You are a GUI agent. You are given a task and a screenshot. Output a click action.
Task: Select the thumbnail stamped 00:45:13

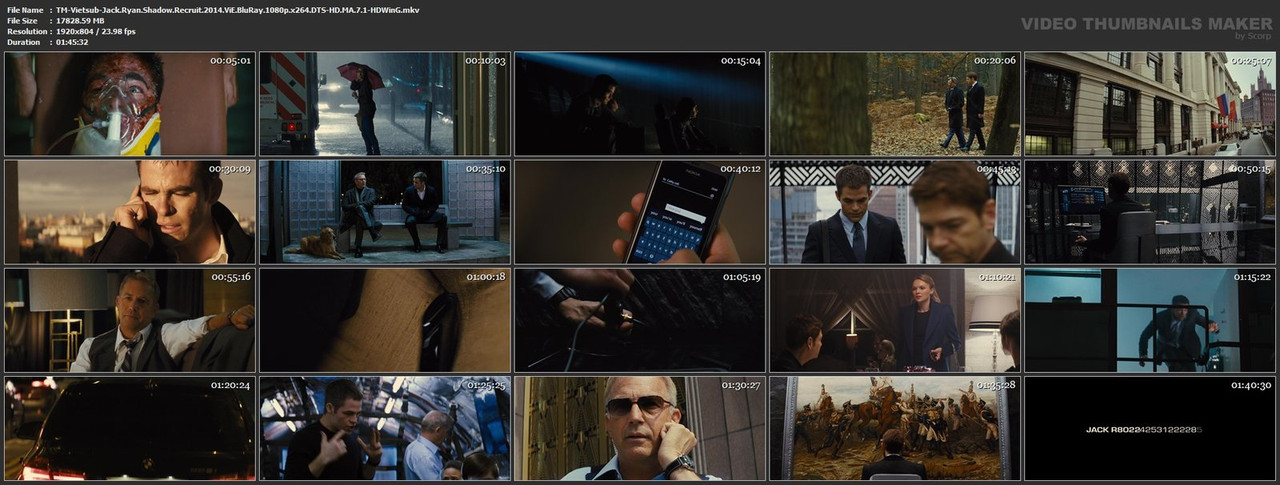[x=895, y=212]
